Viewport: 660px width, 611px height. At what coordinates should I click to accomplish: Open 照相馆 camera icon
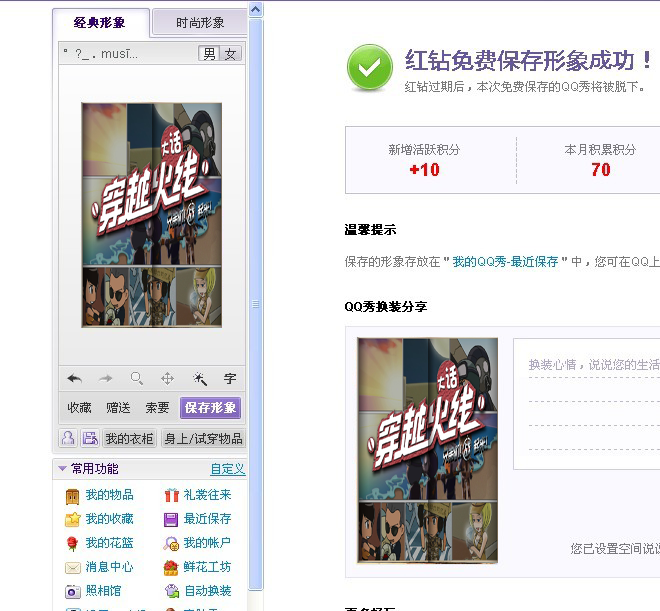[x=72, y=592]
